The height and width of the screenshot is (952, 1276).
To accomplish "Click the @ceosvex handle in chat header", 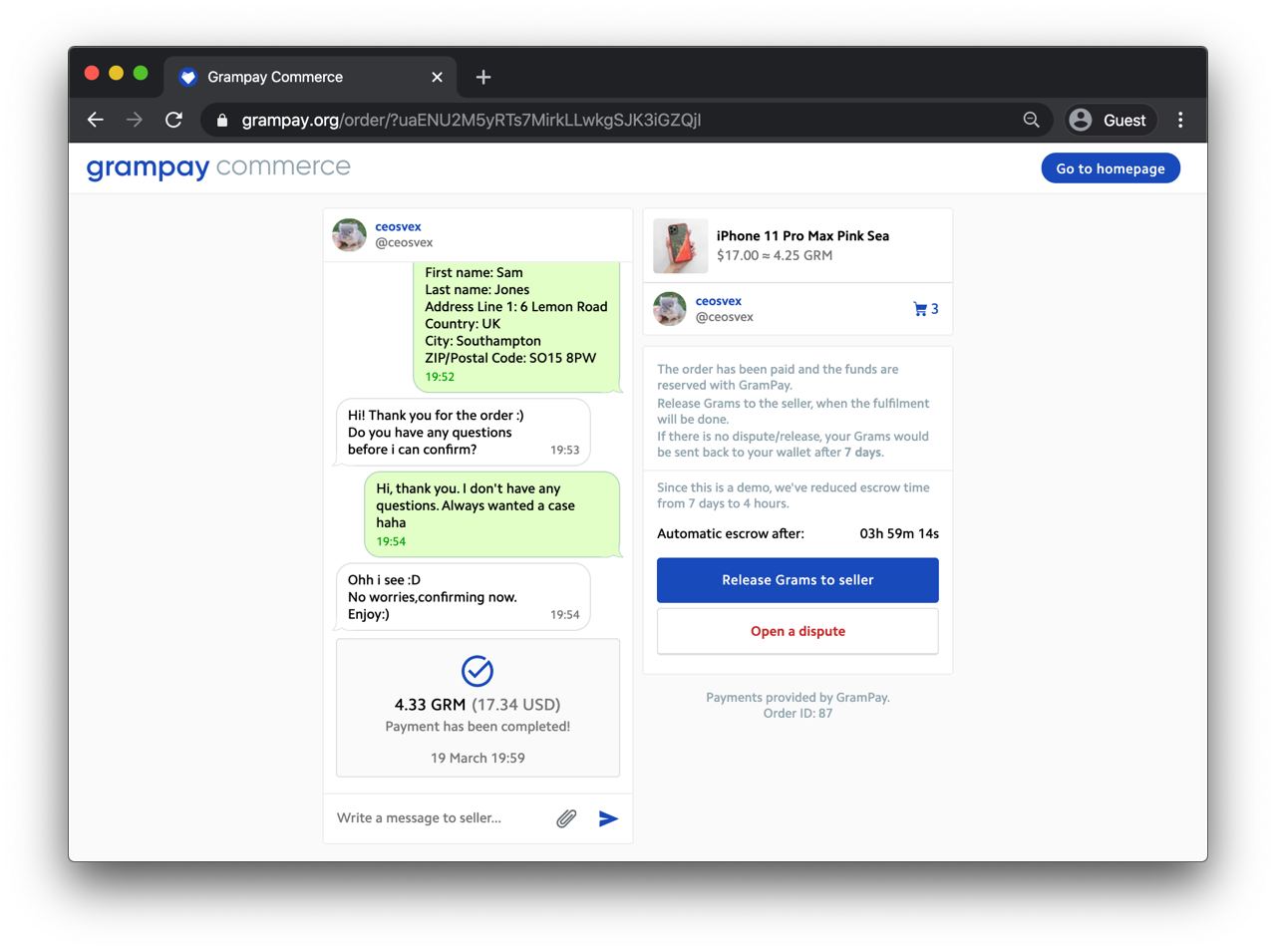I will pos(404,242).
